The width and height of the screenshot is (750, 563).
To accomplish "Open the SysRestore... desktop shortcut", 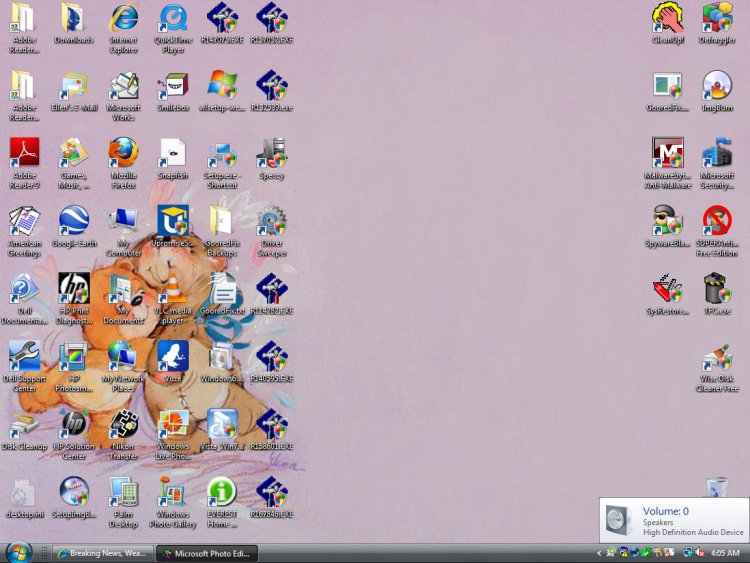I will [668, 295].
